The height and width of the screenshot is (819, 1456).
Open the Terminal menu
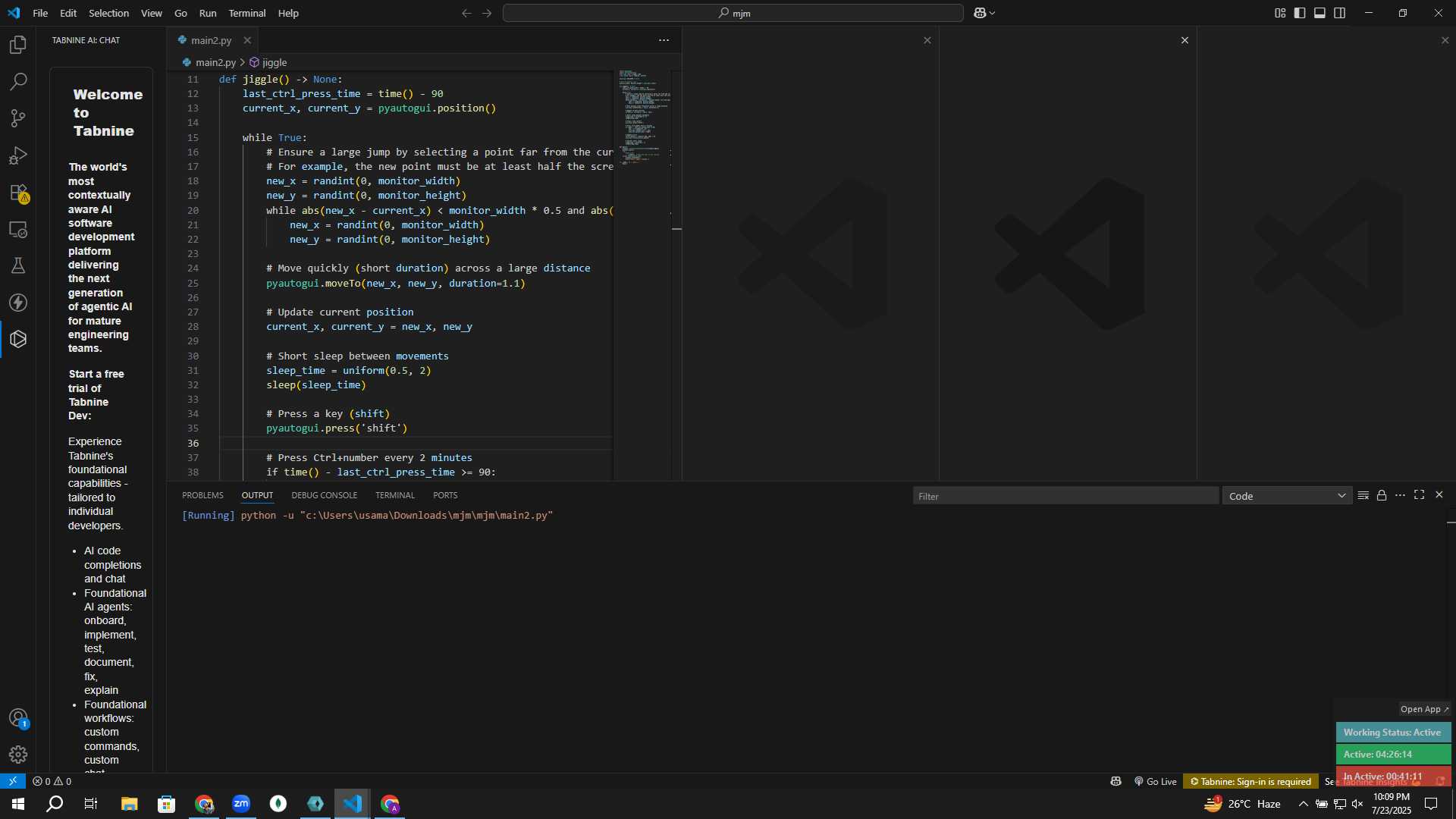click(x=247, y=13)
